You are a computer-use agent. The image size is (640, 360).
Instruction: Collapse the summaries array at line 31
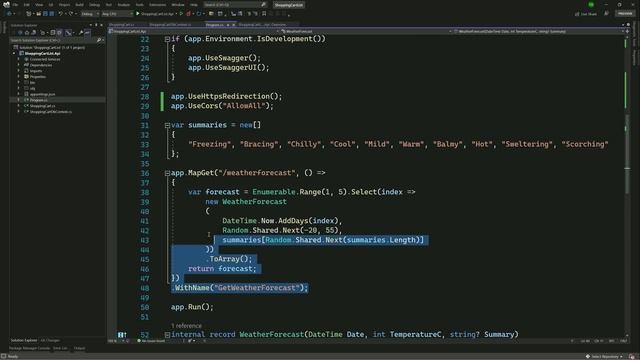tap(167, 125)
